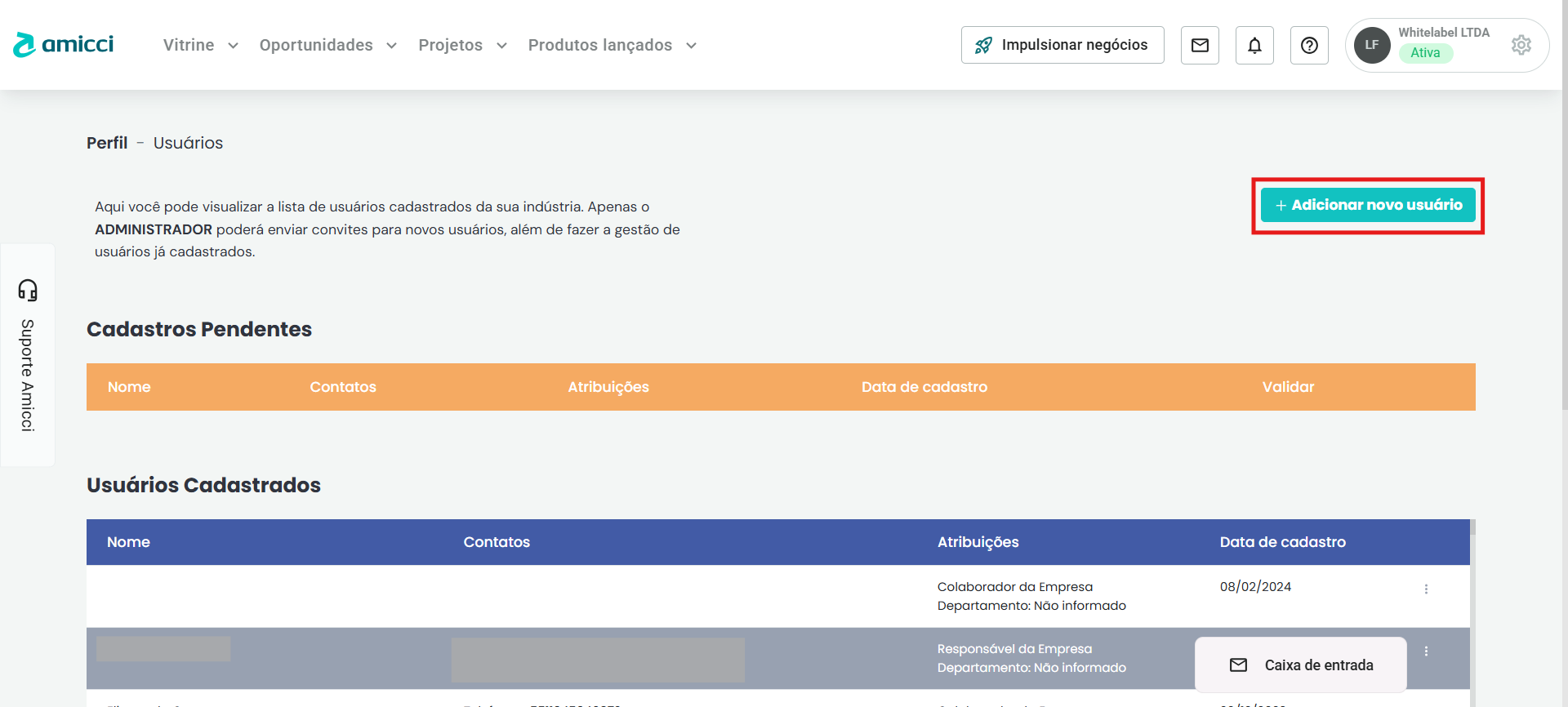Click the LF user avatar
1568x707 pixels.
pos(1372,45)
